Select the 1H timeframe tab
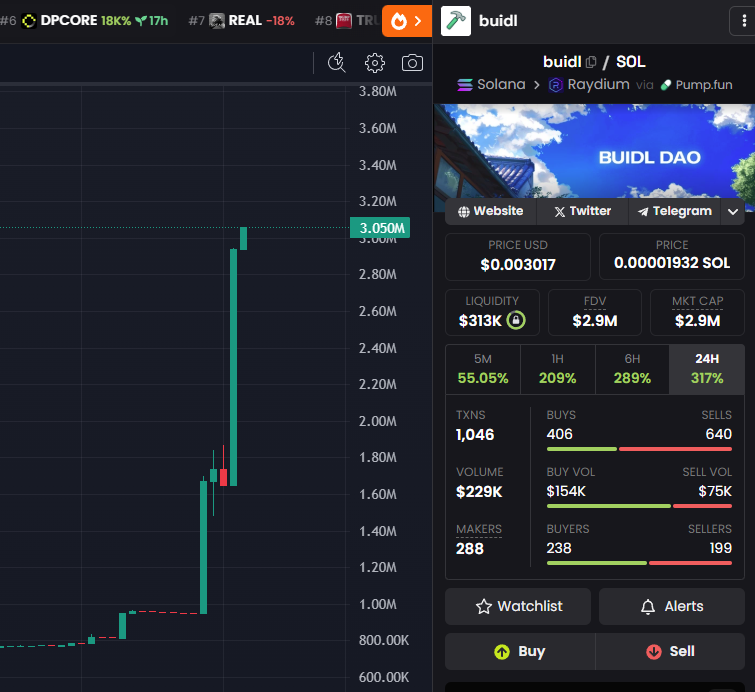The height and width of the screenshot is (692, 755). pyautogui.click(x=558, y=369)
